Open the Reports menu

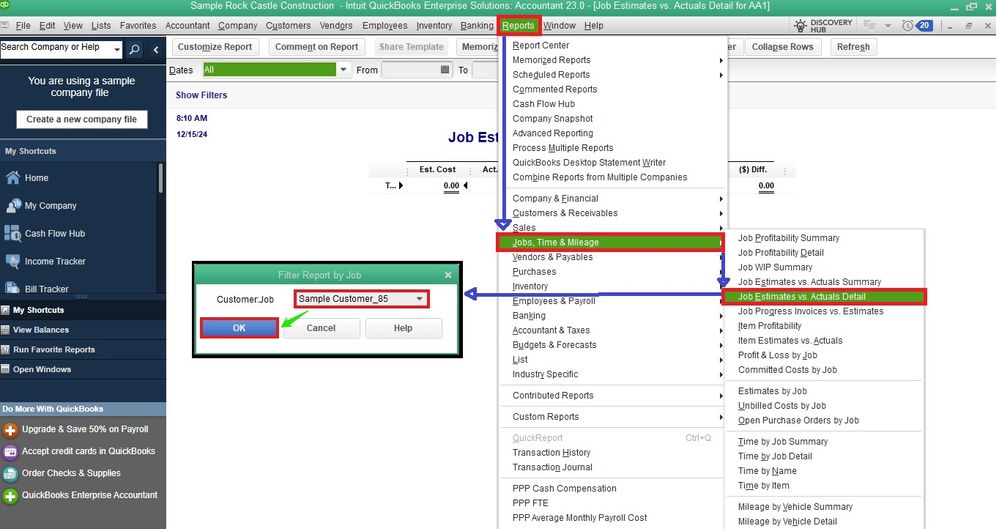[x=518, y=25]
